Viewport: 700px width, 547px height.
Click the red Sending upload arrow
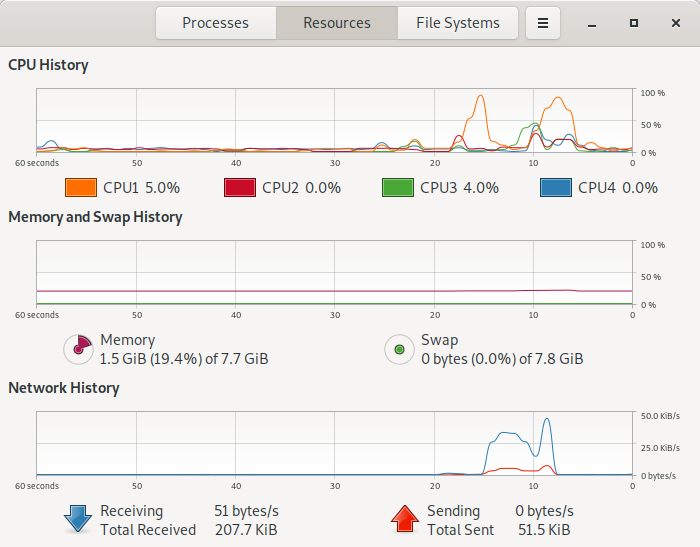pos(404,518)
